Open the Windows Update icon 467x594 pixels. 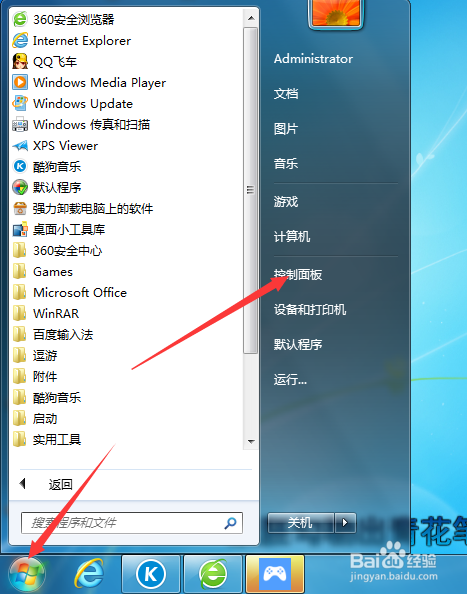[x=20, y=103]
